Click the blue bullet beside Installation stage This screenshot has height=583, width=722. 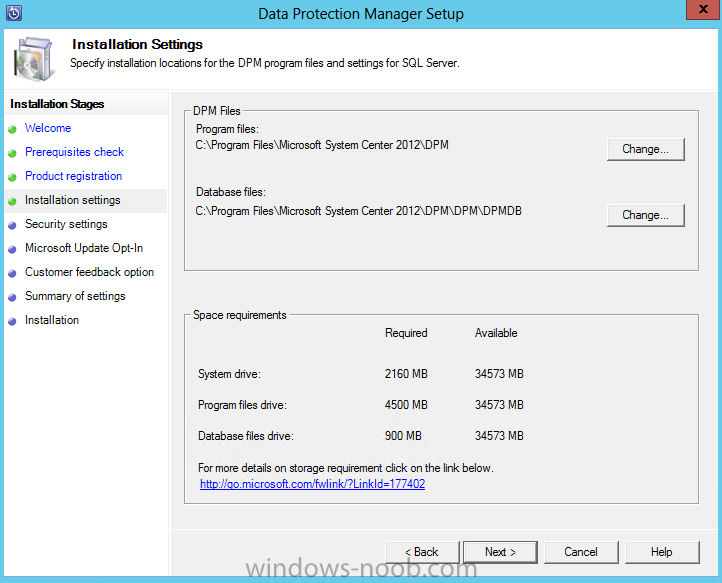point(12,321)
